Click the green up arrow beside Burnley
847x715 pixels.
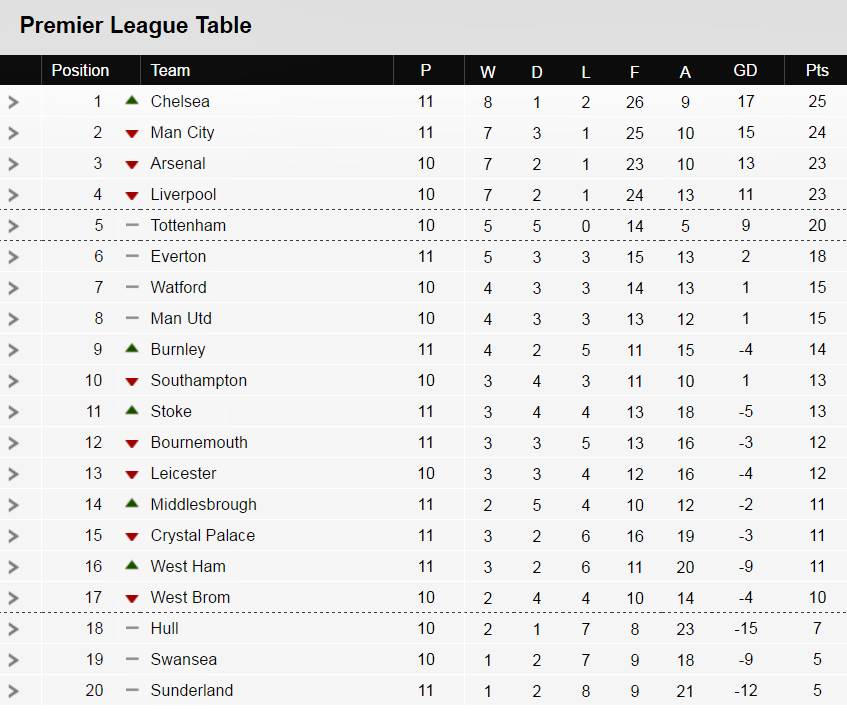(131, 349)
